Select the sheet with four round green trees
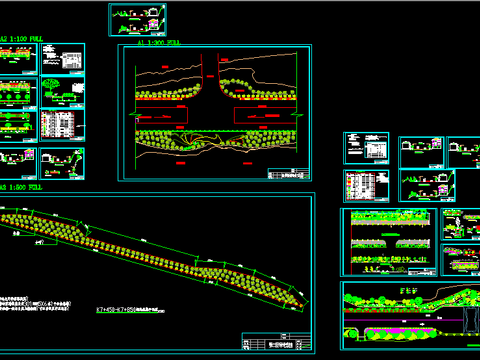The width and height of the screenshot is (480, 360). coord(18,94)
